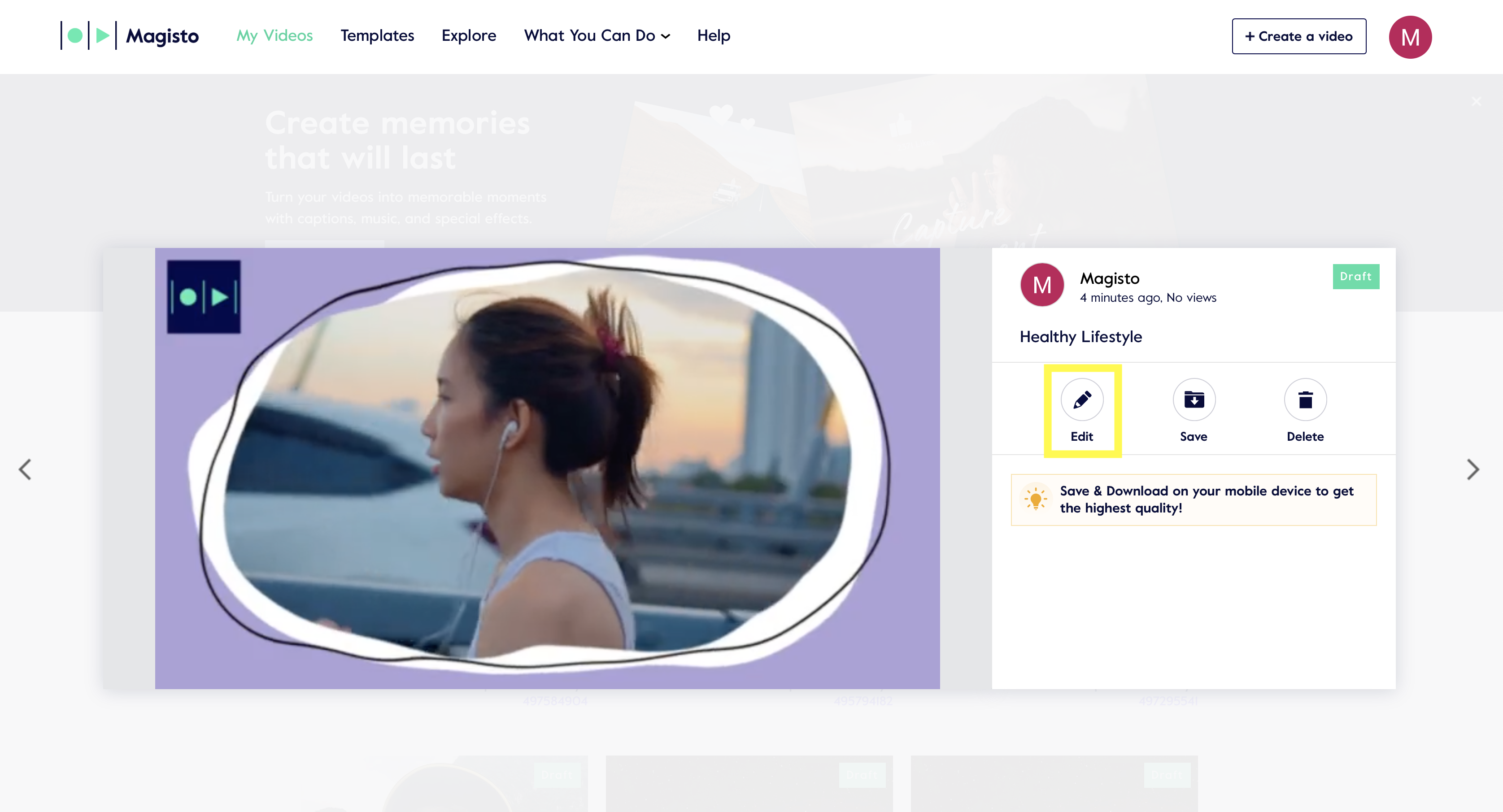Click the Create a video button
Image resolution: width=1503 pixels, height=812 pixels.
pos(1299,36)
